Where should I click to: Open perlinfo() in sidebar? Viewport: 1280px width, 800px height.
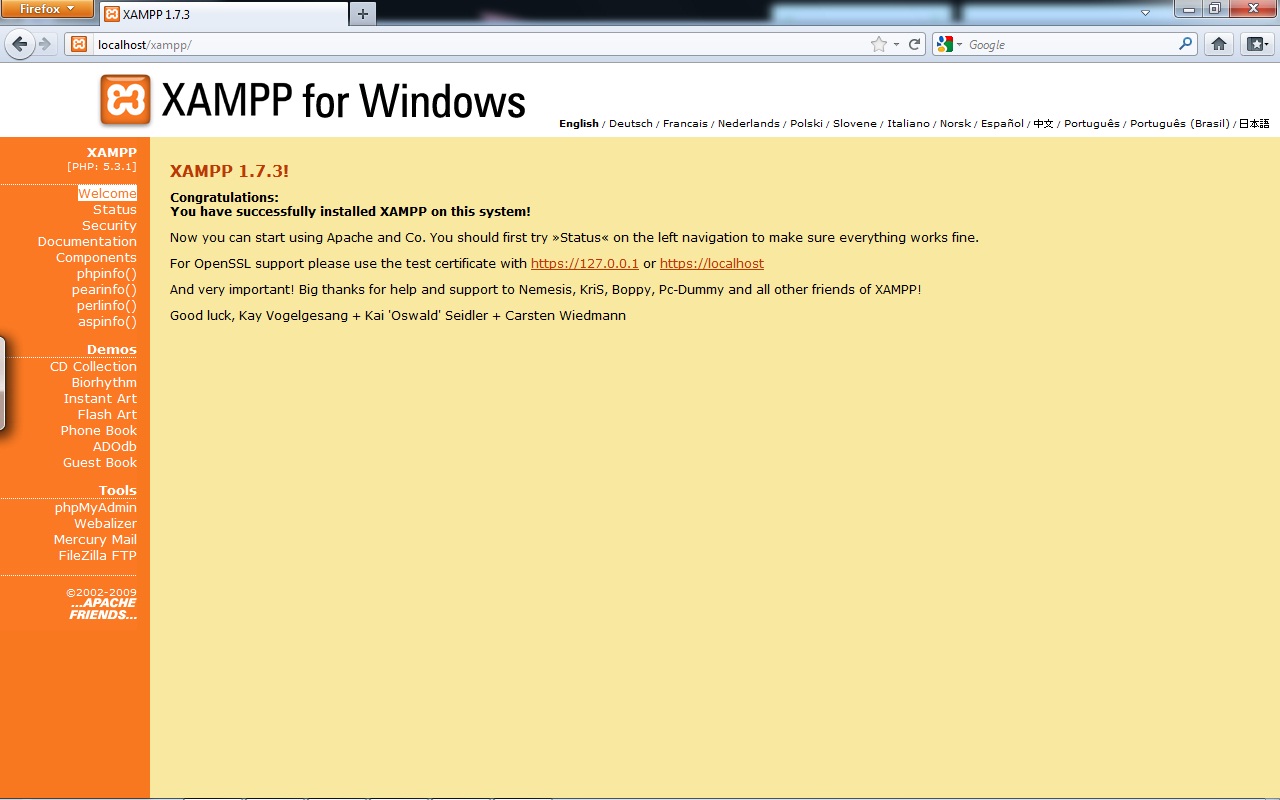(x=106, y=305)
